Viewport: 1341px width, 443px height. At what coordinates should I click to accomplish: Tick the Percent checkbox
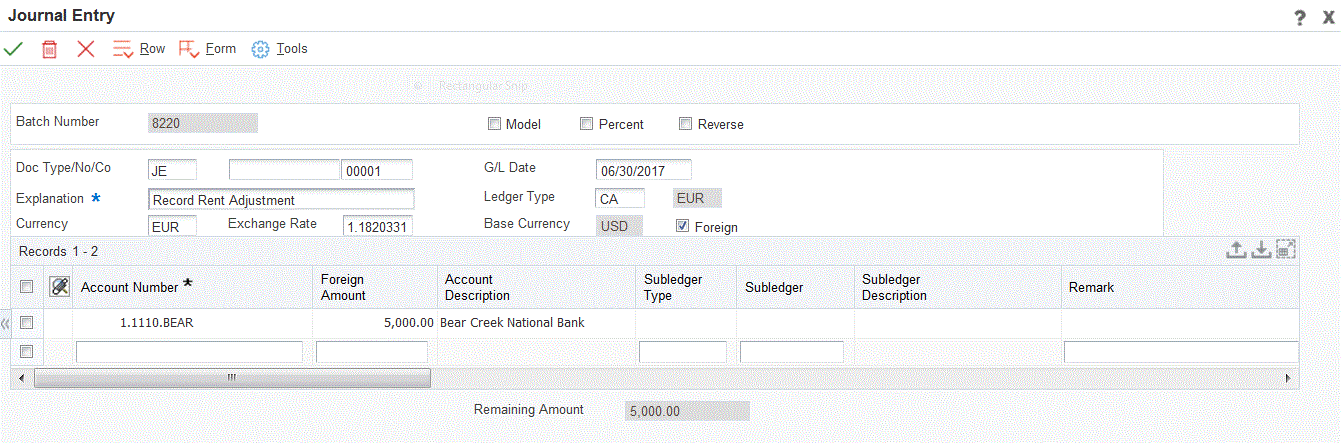[587, 125]
